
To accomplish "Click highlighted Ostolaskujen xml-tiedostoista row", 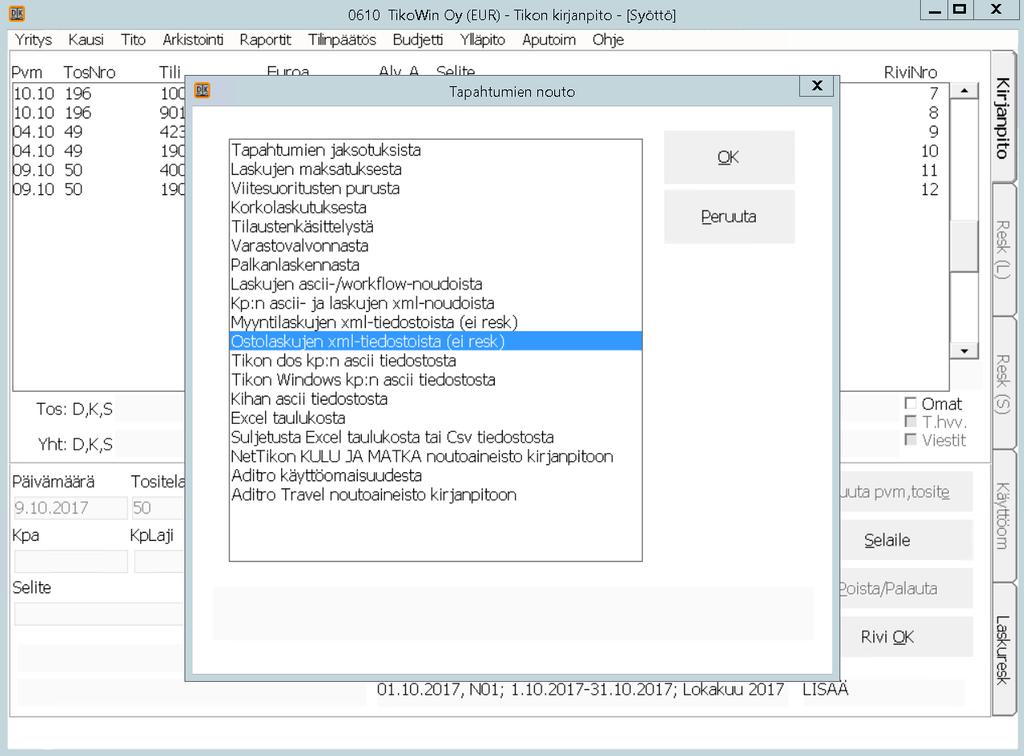I will coord(436,341).
